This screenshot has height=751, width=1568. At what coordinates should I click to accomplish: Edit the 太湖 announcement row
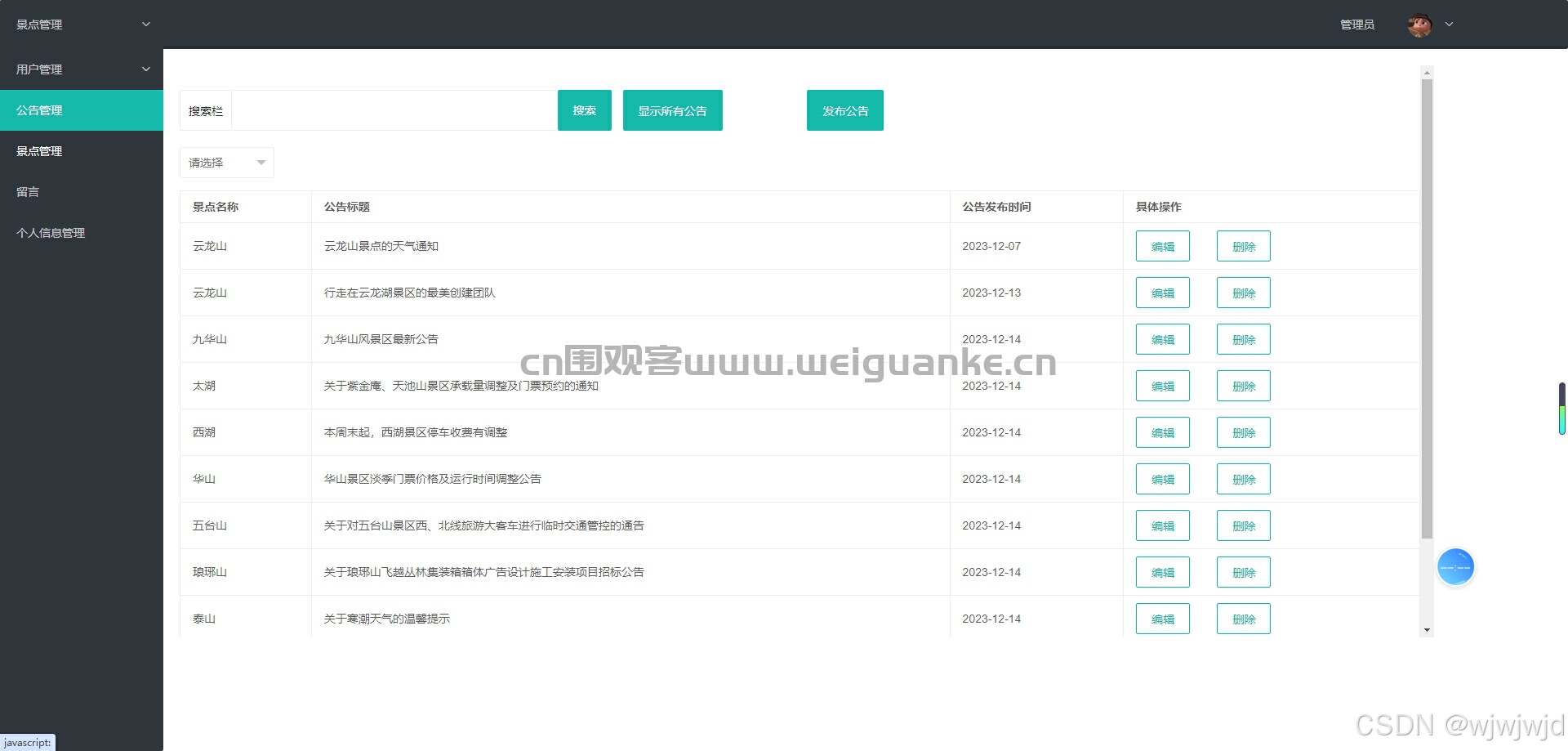click(x=1163, y=386)
